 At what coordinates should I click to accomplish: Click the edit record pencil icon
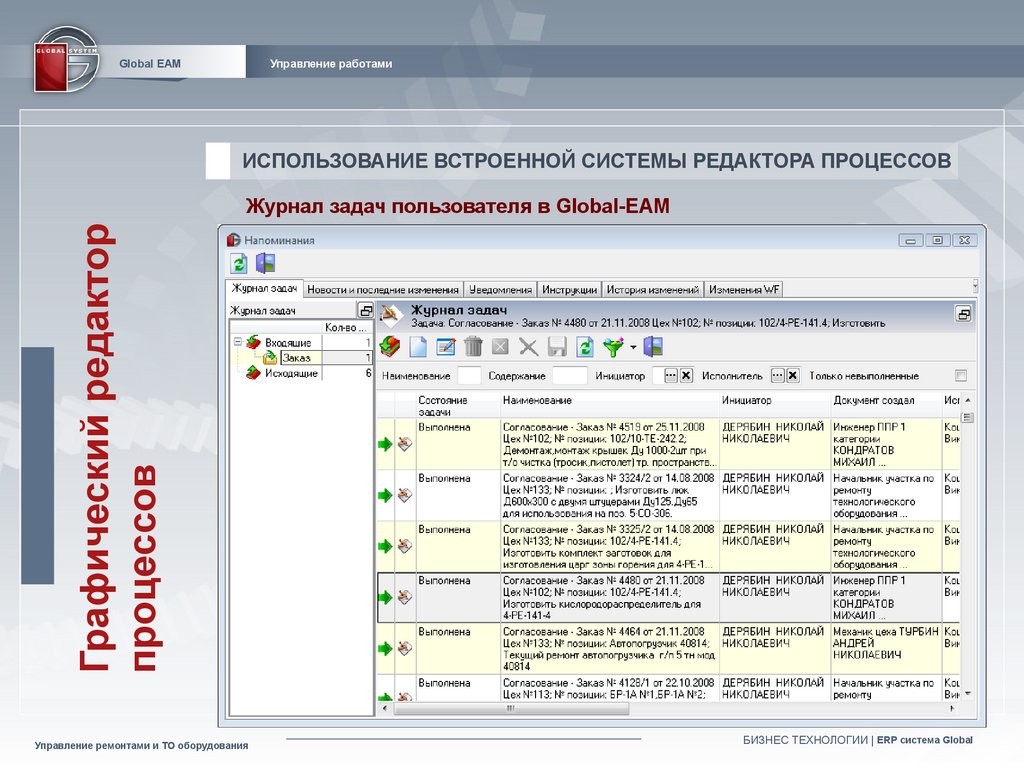pyautogui.click(x=446, y=348)
